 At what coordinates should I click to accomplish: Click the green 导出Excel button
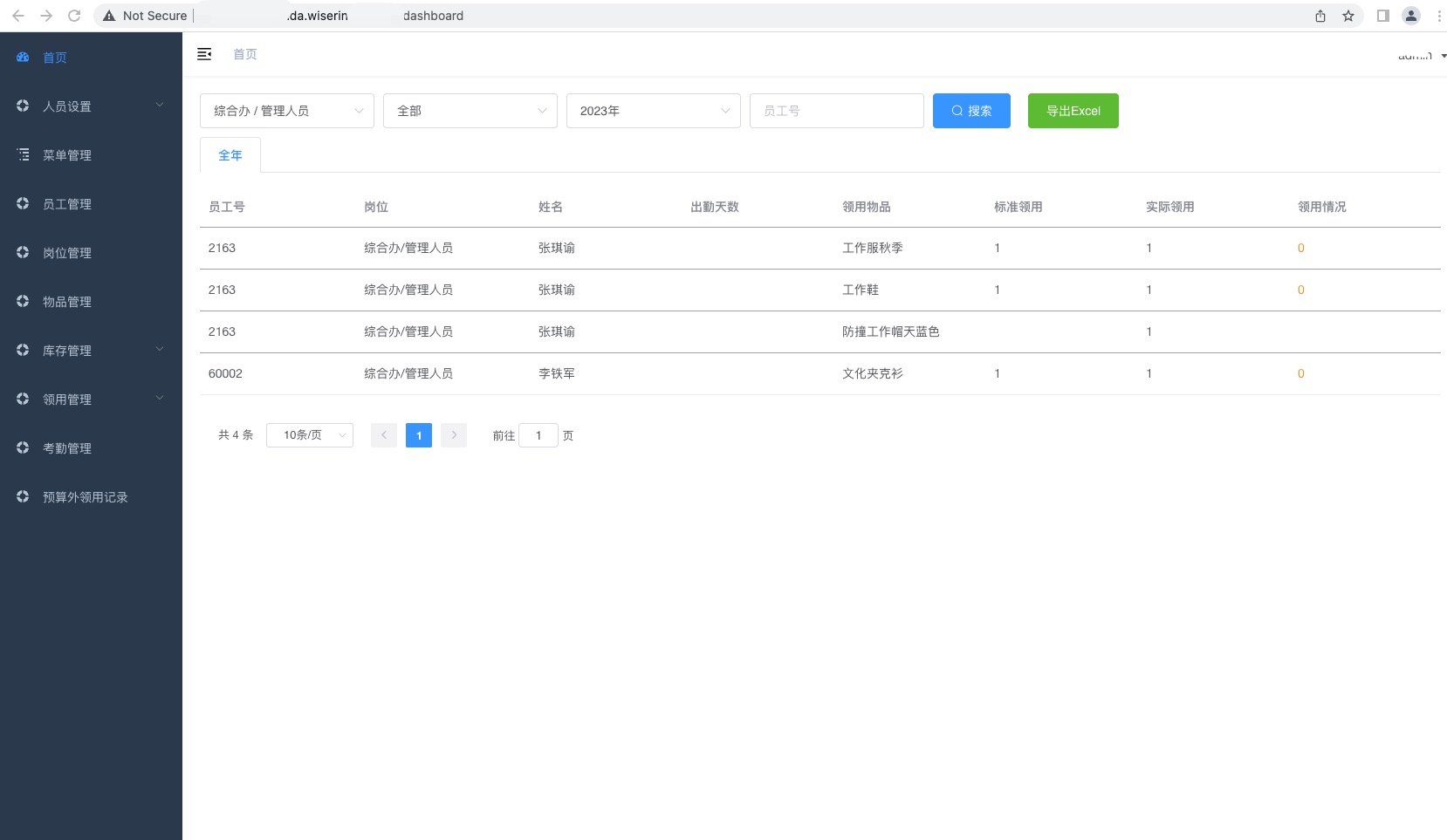(x=1073, y=111)
